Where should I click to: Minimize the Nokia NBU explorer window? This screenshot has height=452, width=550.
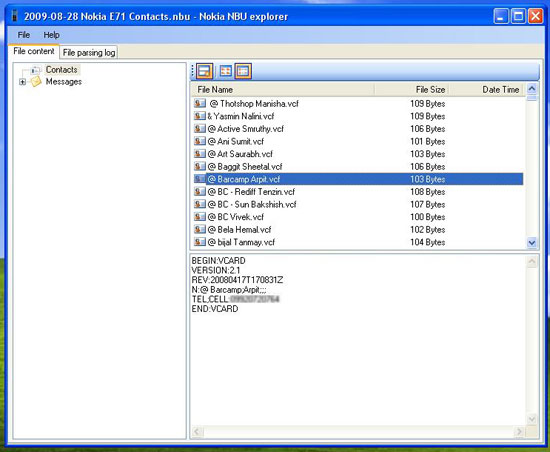point(501,16)
